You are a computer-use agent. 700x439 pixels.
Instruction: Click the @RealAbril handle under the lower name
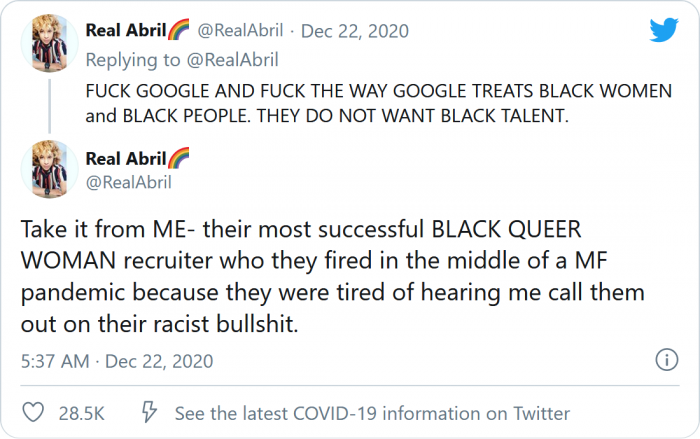tap(129, 181)
